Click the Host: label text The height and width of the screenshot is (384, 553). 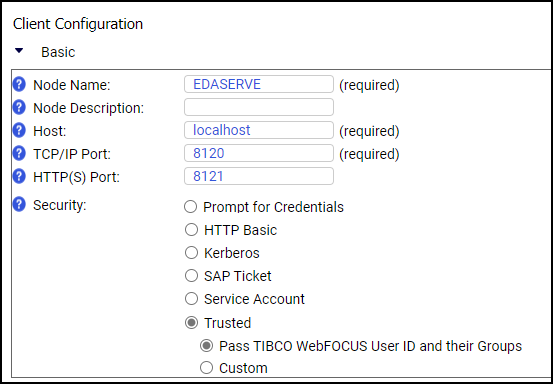point(50,131)
